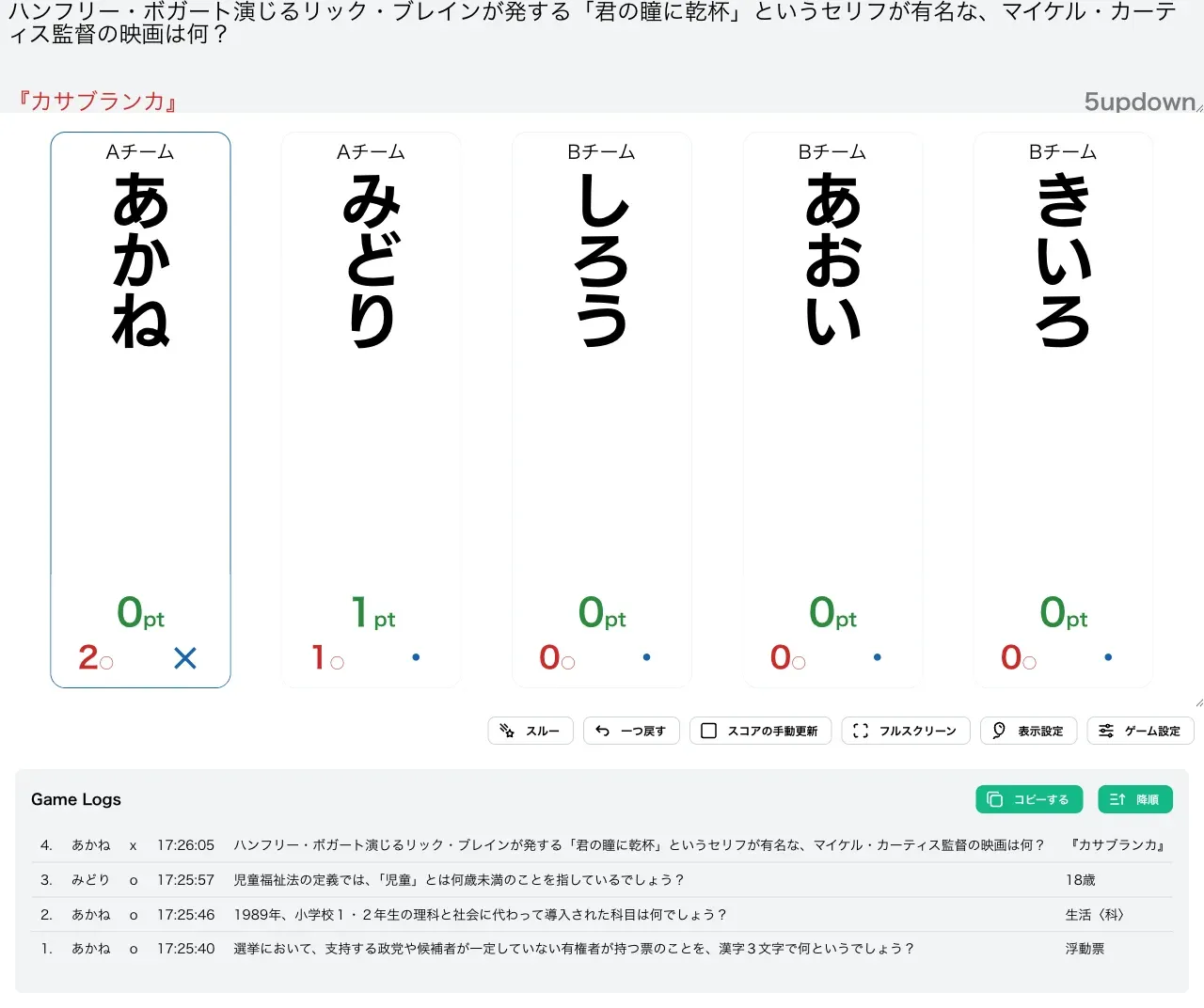
Task: Toggle the 降順 sort order button
Action: (x=1135, y=799)
